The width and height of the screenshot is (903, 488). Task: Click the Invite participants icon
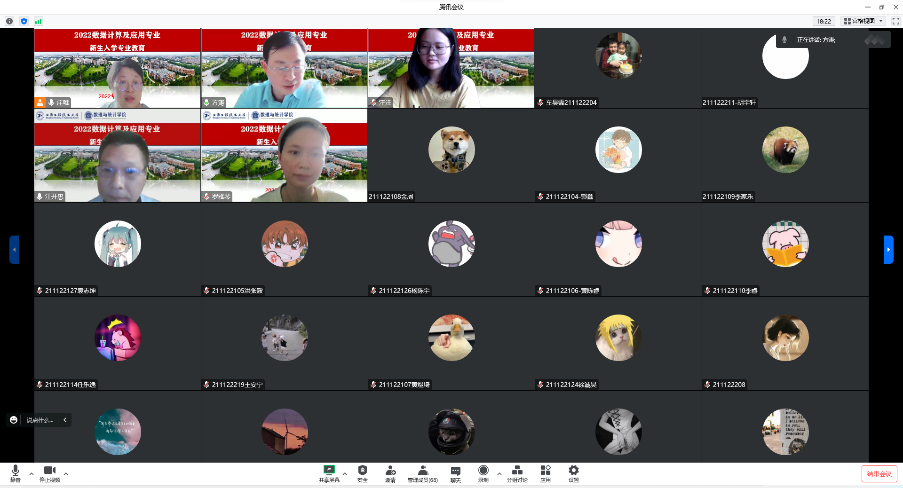click(x=390, y=471)
